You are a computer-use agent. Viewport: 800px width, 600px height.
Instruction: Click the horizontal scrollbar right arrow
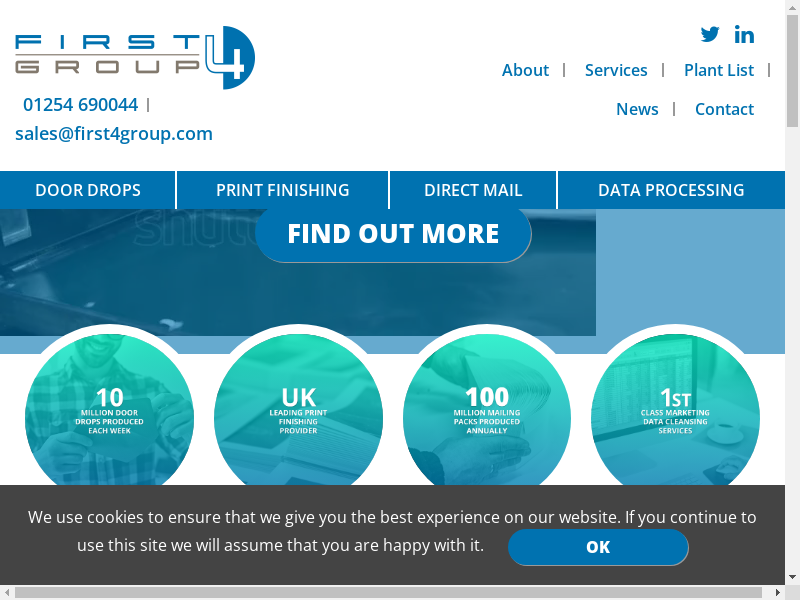pyautogui.click(x=777, y=592)
